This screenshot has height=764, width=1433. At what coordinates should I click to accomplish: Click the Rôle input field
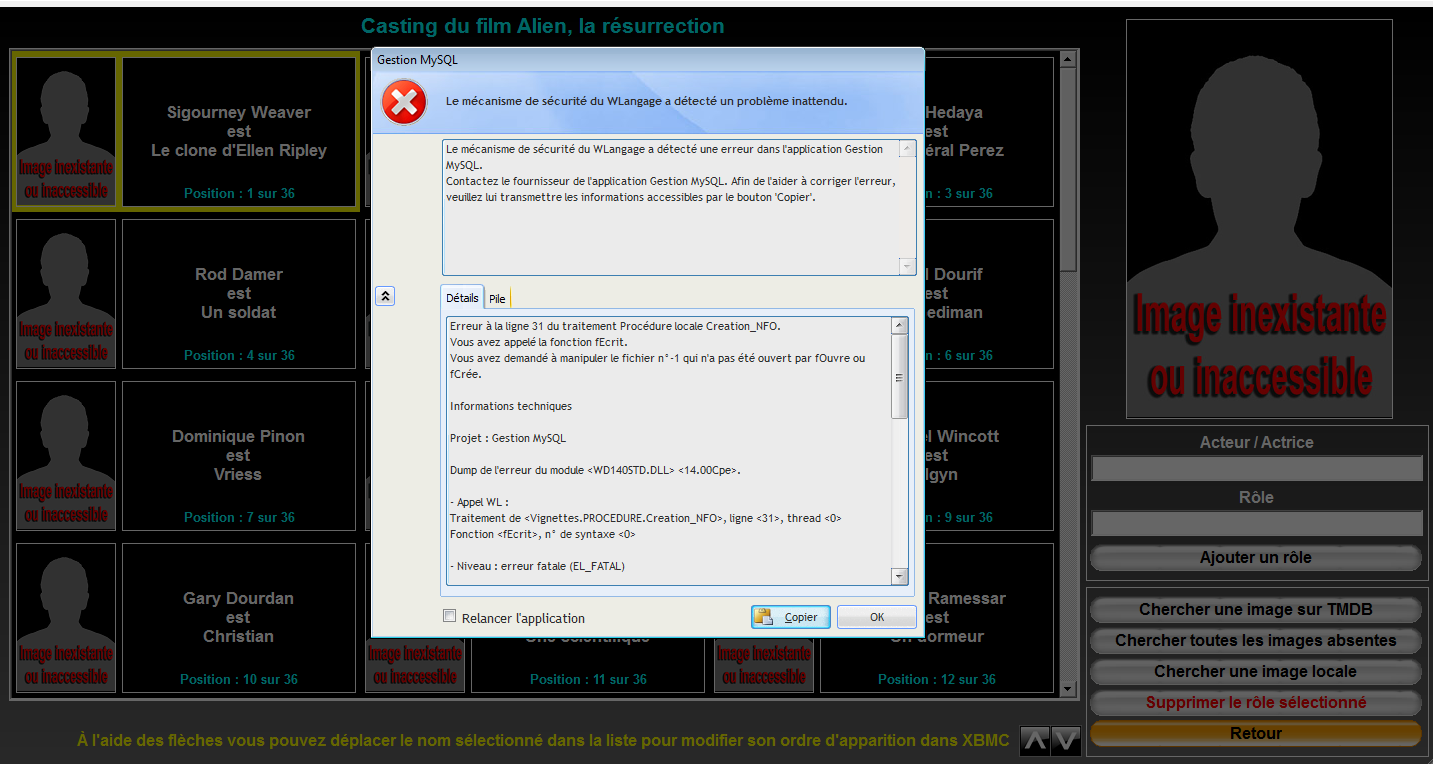(1256, 523)
